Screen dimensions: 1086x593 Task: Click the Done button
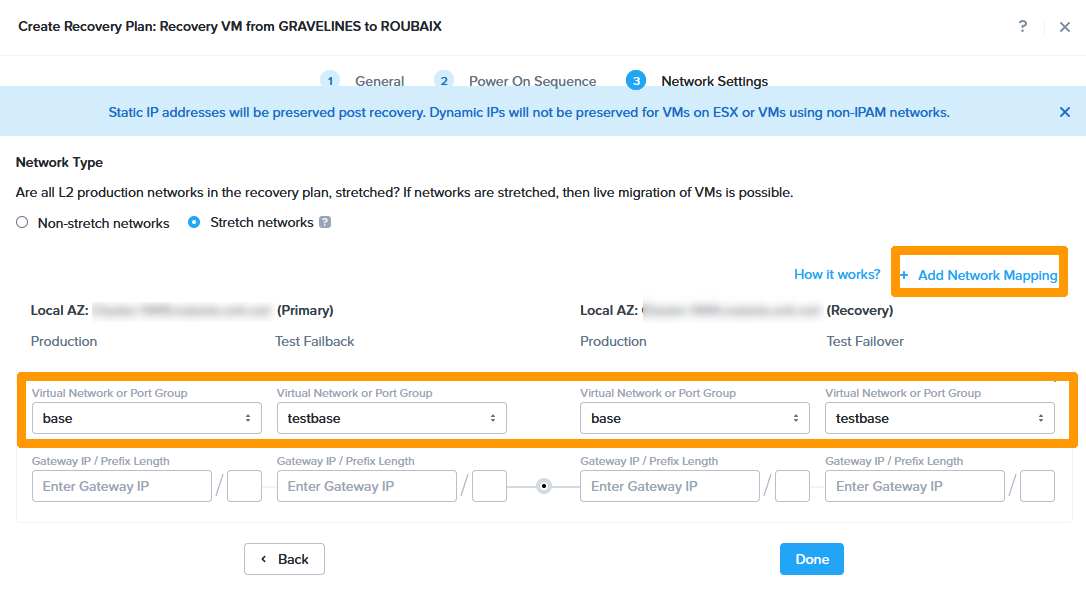(811, 559)
